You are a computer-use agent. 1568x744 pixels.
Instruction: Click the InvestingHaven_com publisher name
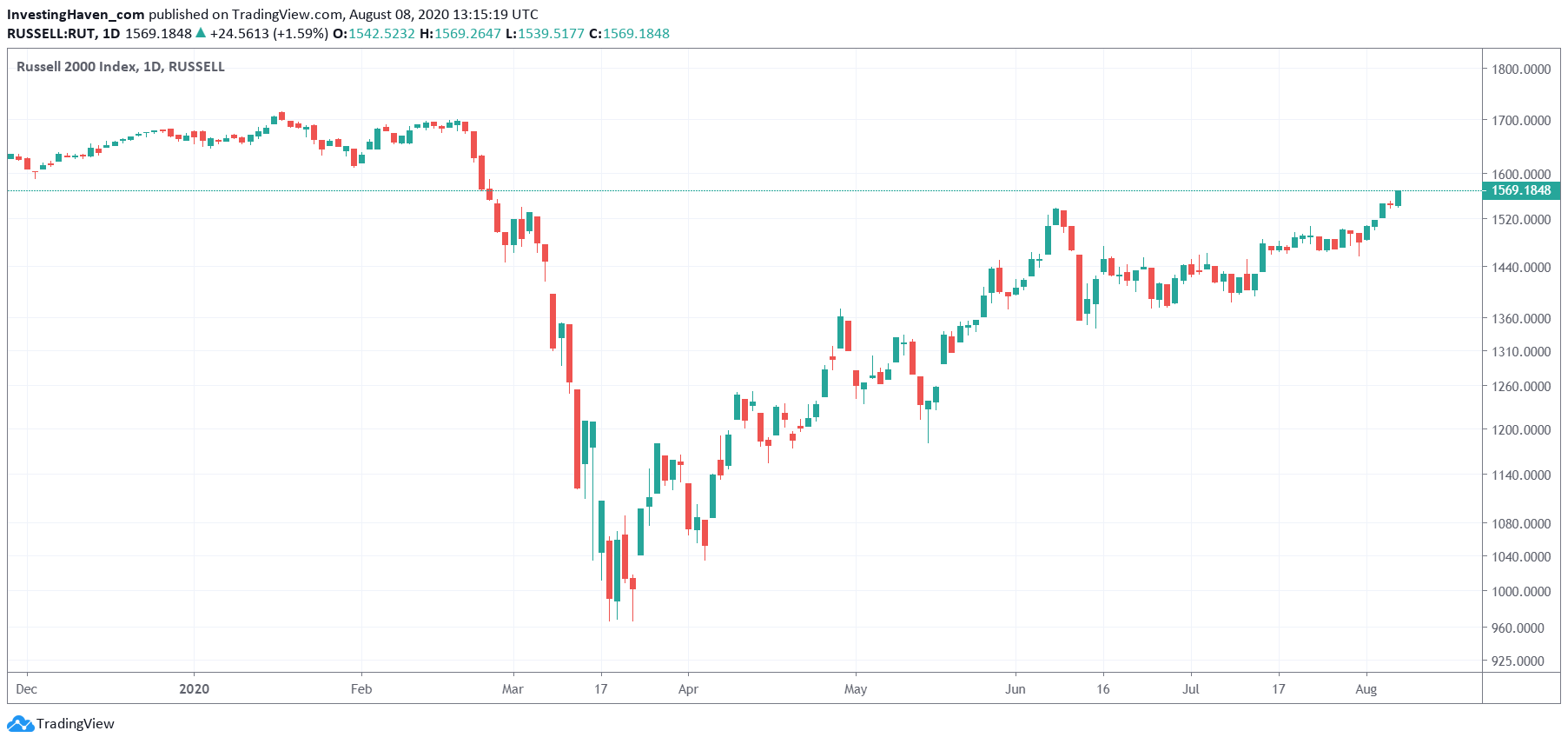pos(76,15)
